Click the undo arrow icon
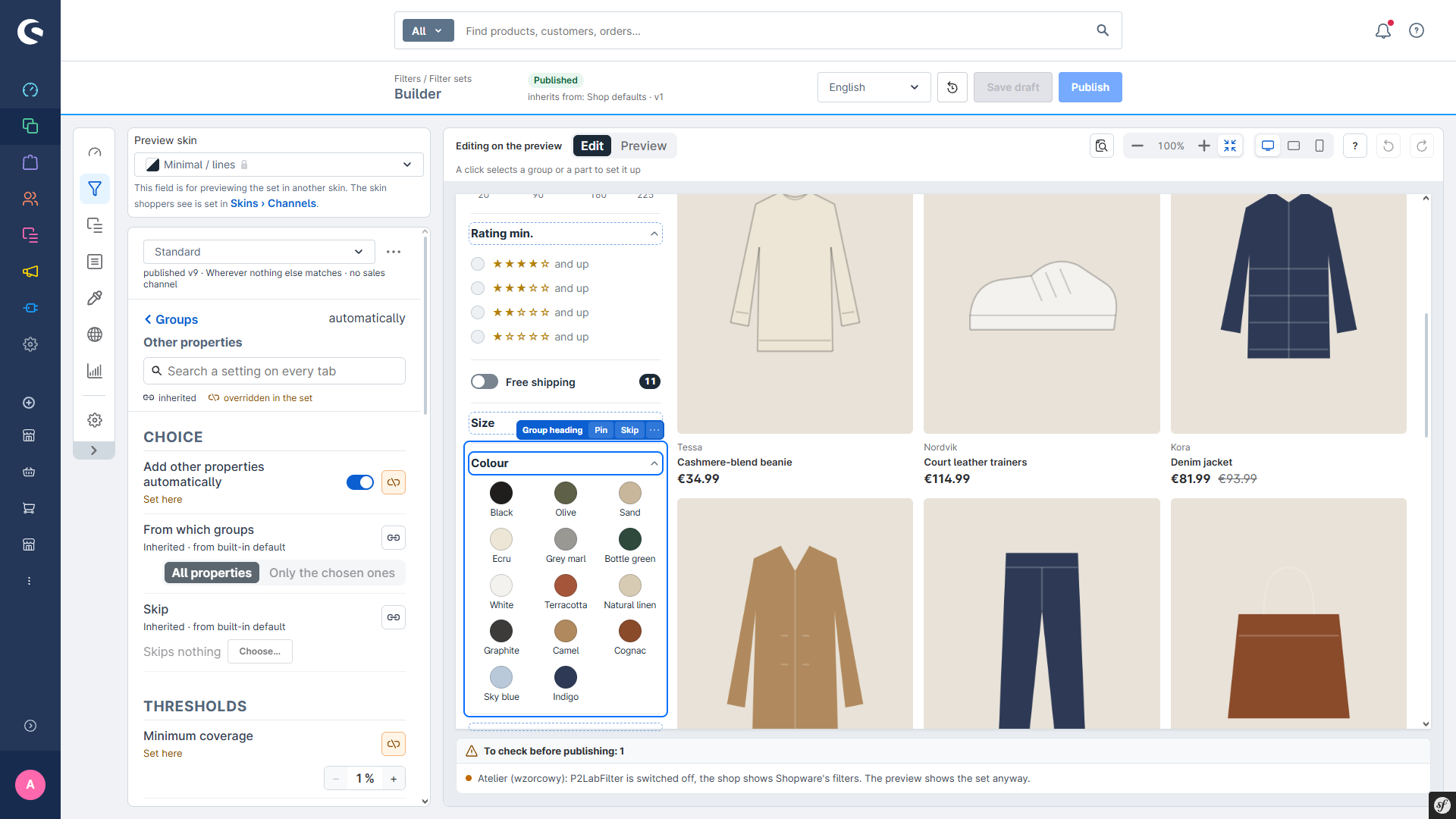This screenshot has height=819, width=1456. [1389, 146]
